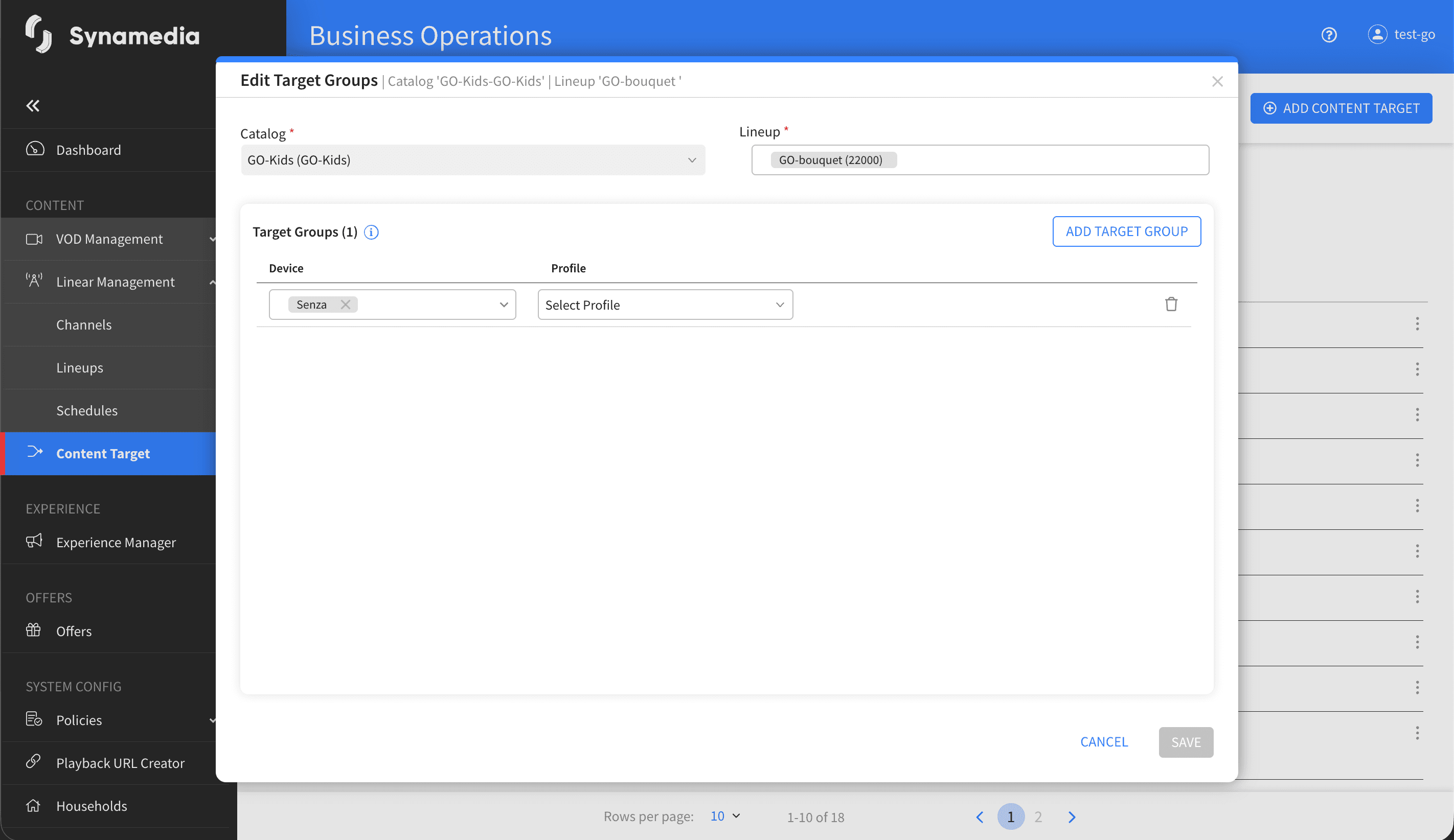This screenshot has width=1454, height=840.
Task: Click the test-go user avatar icon
Action: click(1377, 35)
